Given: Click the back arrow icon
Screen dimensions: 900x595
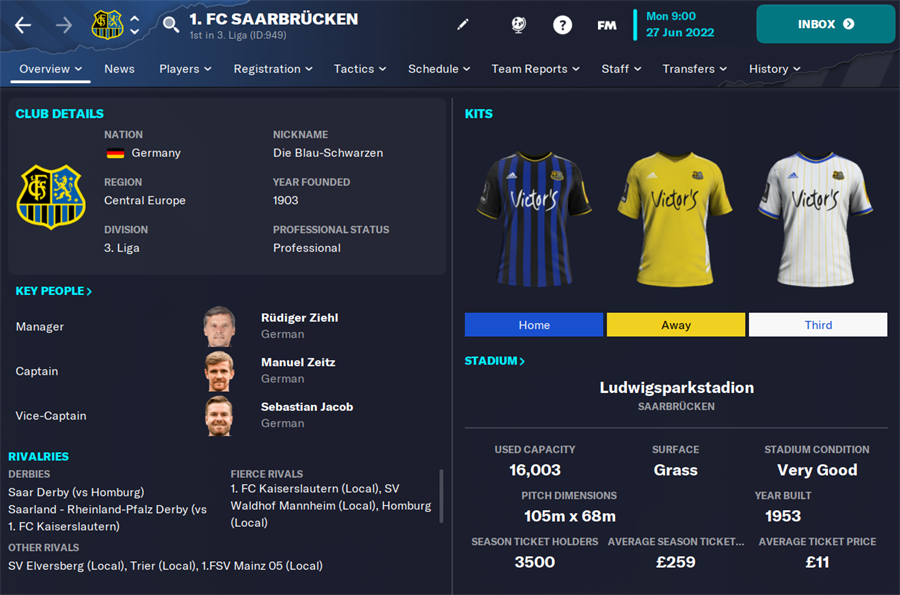Looking at the screenshot, I should click(x=23, y=25).
